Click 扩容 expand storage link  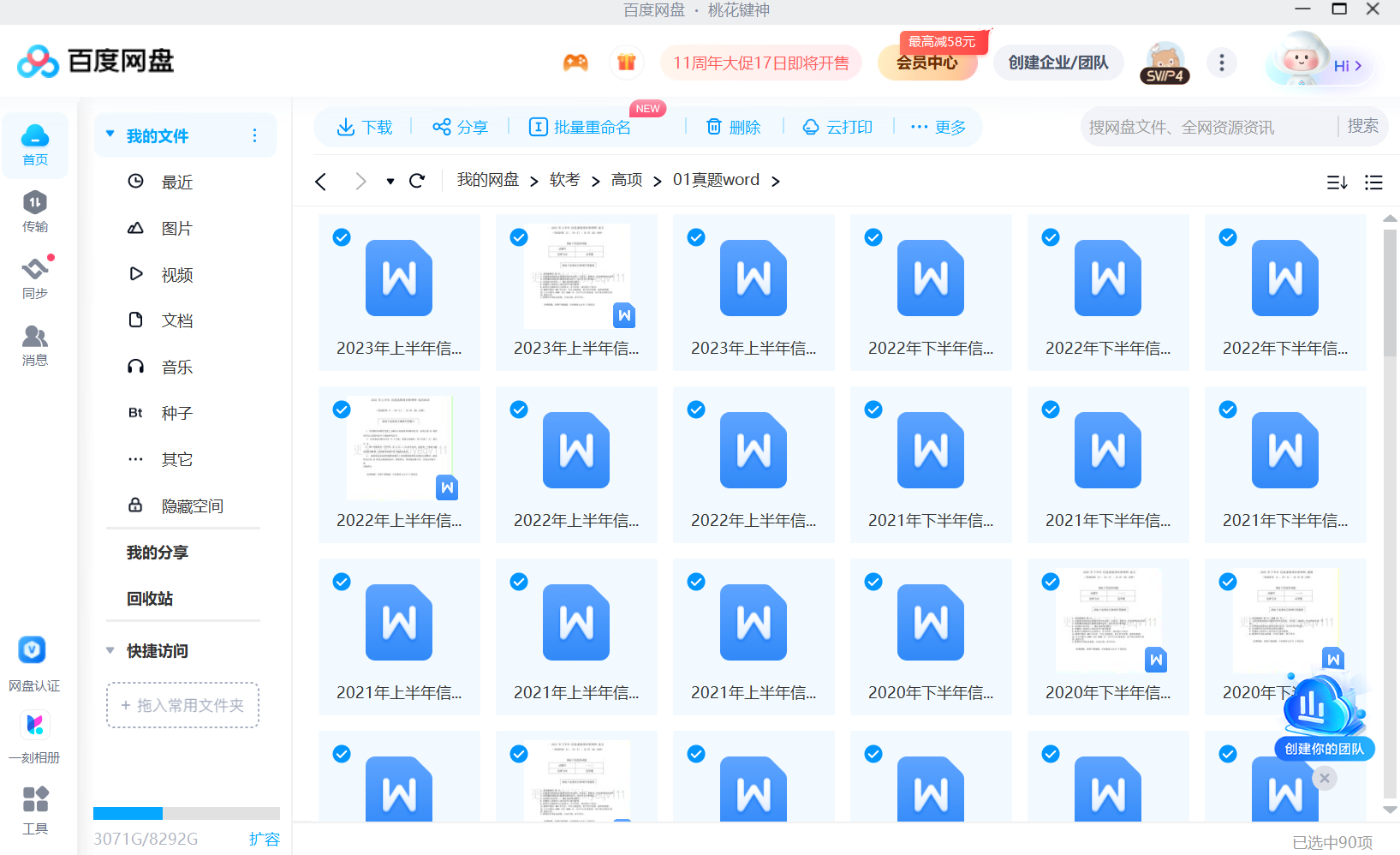coord(264,839)
